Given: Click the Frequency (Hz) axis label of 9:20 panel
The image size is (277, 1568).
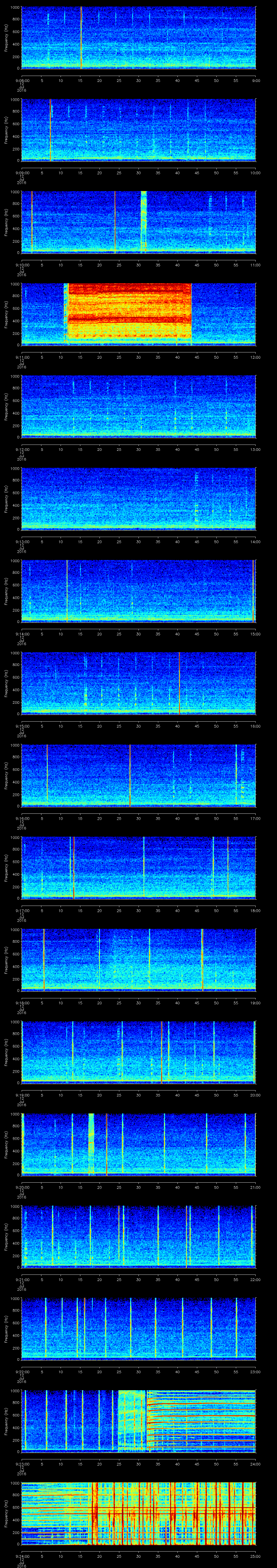Looking at the screenshot, I should [x=6, y=1144].
